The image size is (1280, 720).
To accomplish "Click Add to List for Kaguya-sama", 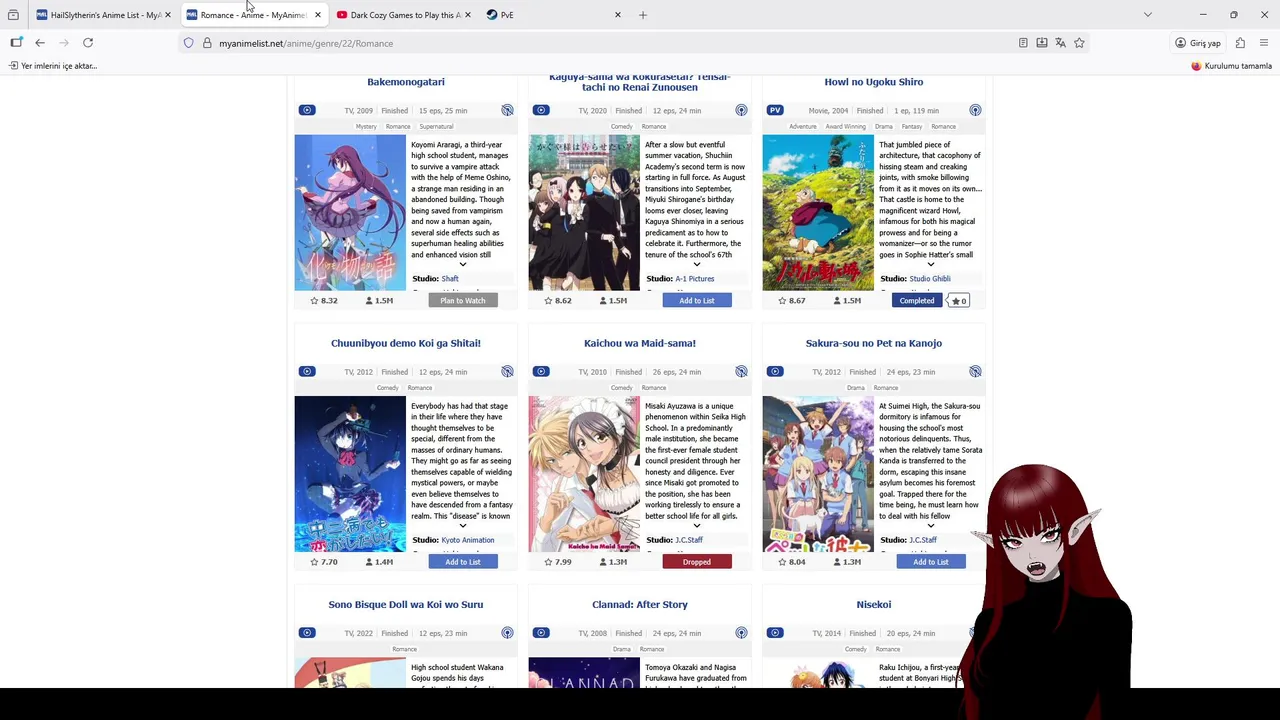I will tap(697, 300).
